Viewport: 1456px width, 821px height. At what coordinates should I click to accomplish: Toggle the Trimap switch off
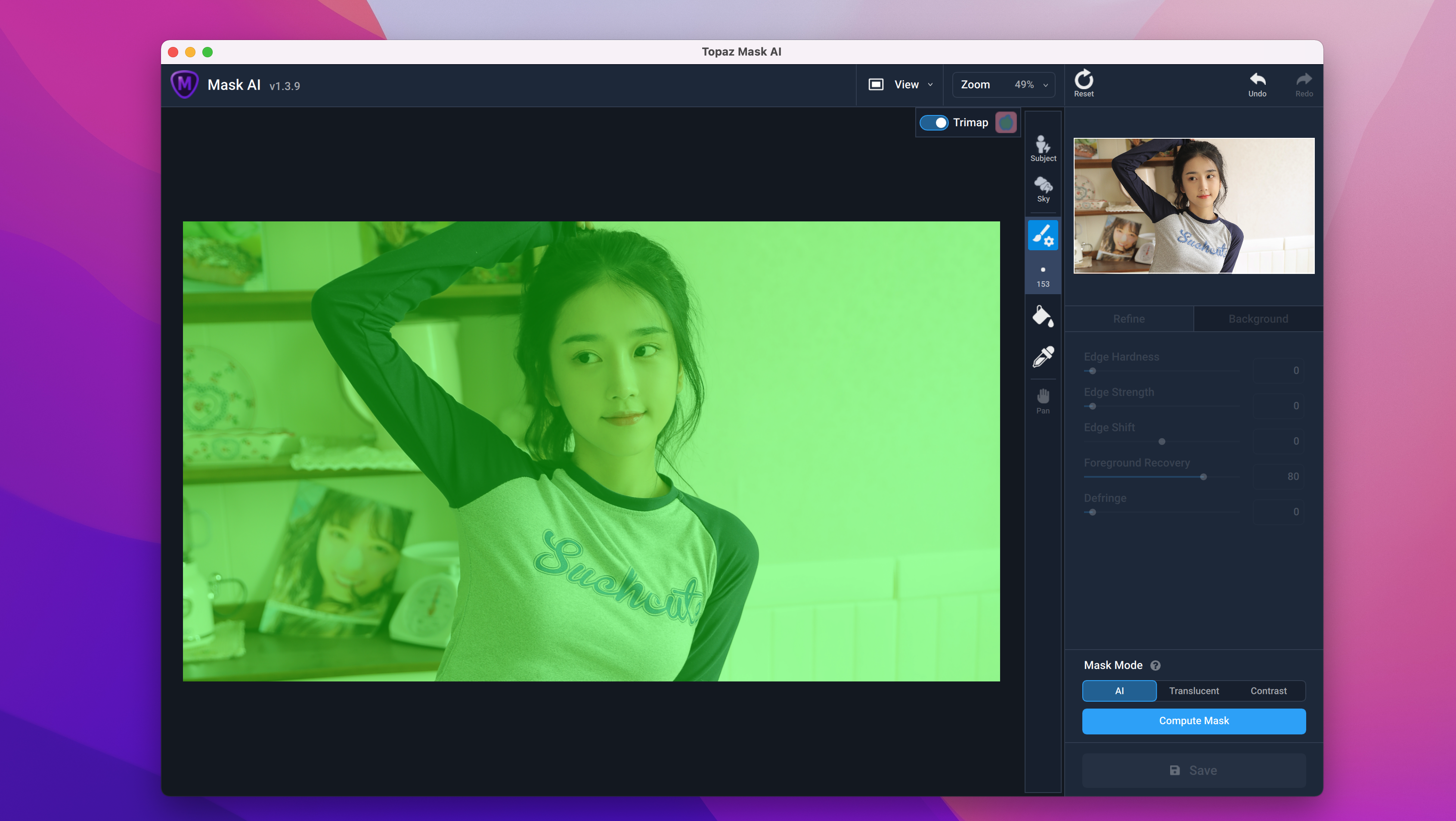tap(934, 123)
